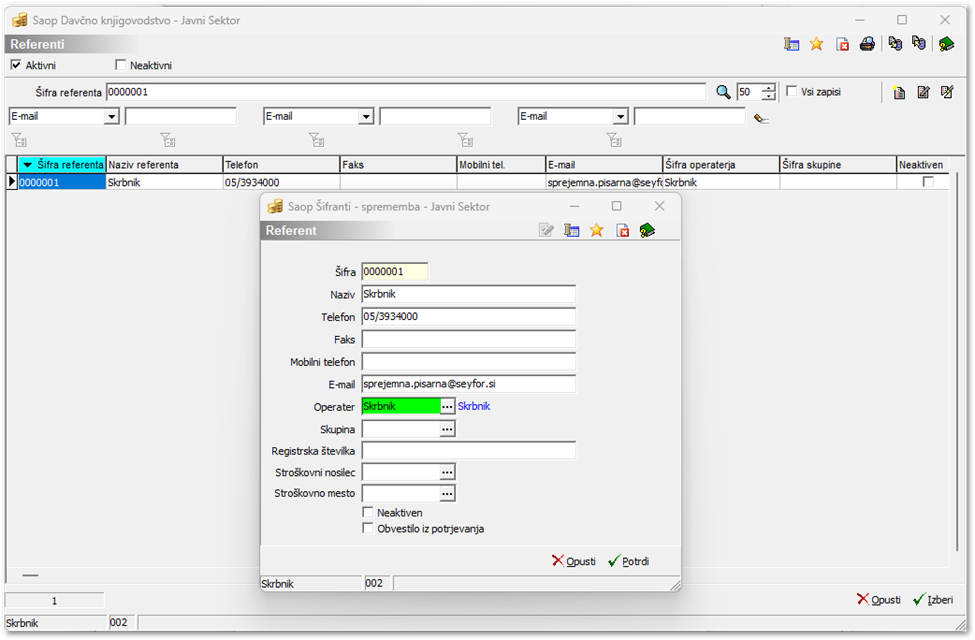Uncheck the Aktivni checkbox
975x640 pixels.
click(x=16, y=65)
